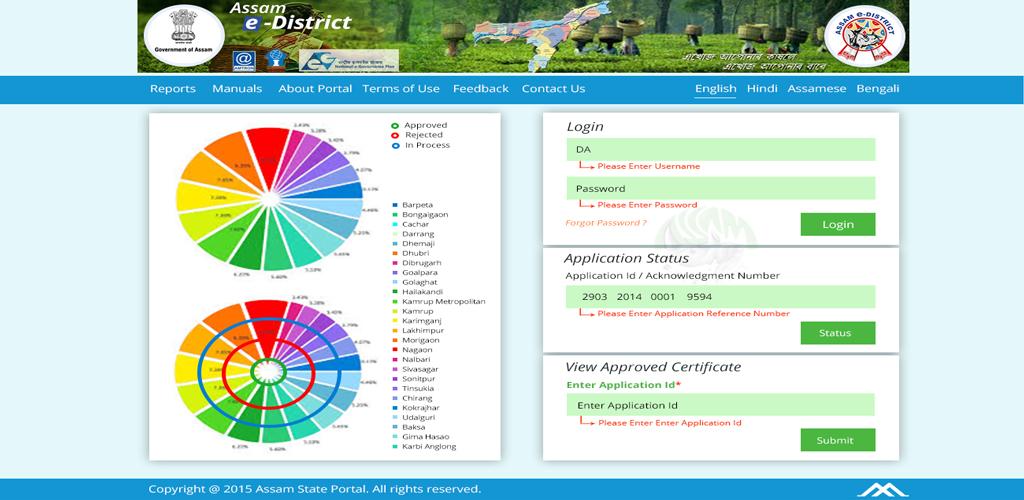Screen dimensions: 1024x500
Task: Click the Barpeta legend color swatch
Action: [396, 205]
